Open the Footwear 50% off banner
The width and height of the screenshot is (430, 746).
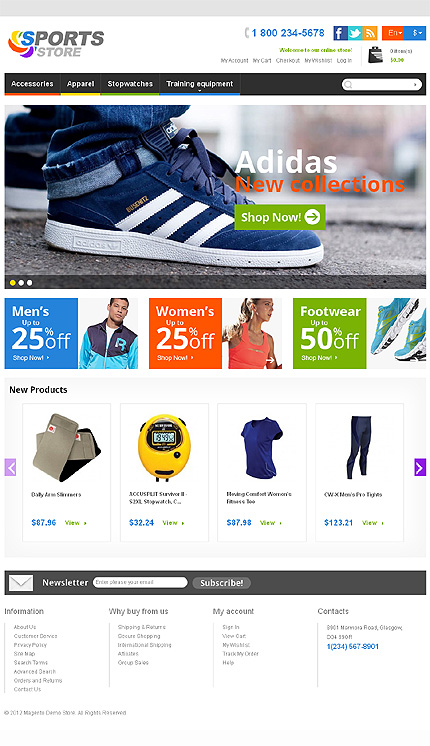tap(359, 334)
